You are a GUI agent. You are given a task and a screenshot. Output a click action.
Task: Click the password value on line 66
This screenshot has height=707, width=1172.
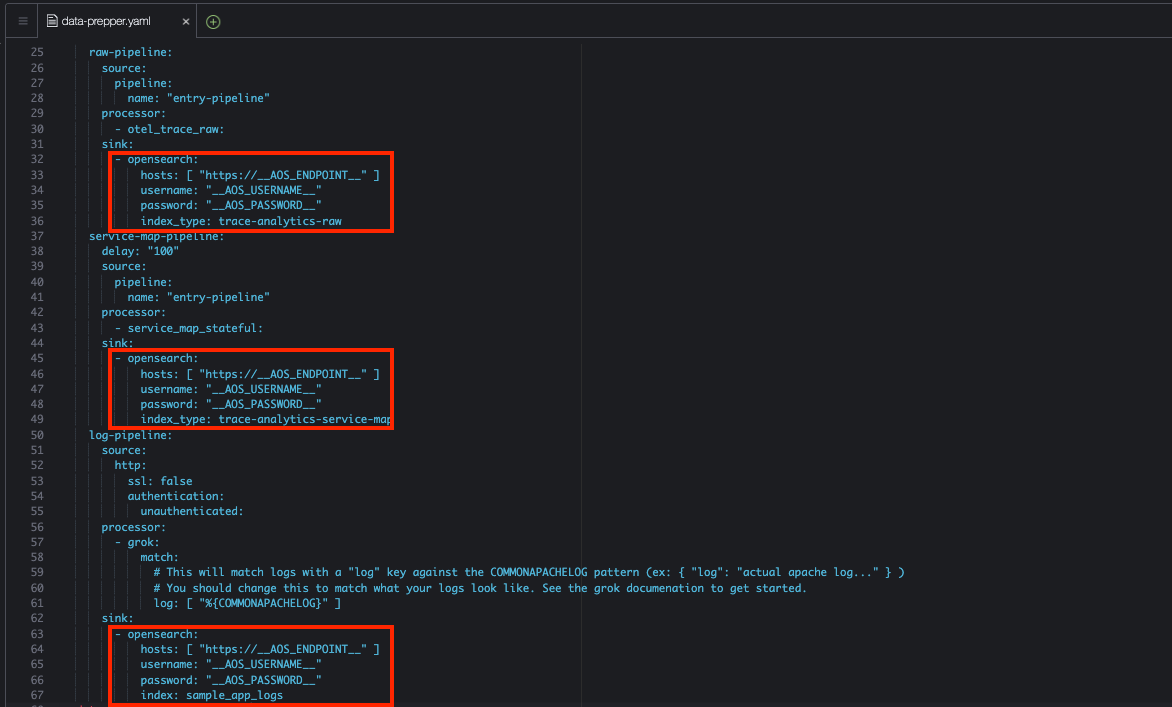point(263,680)
